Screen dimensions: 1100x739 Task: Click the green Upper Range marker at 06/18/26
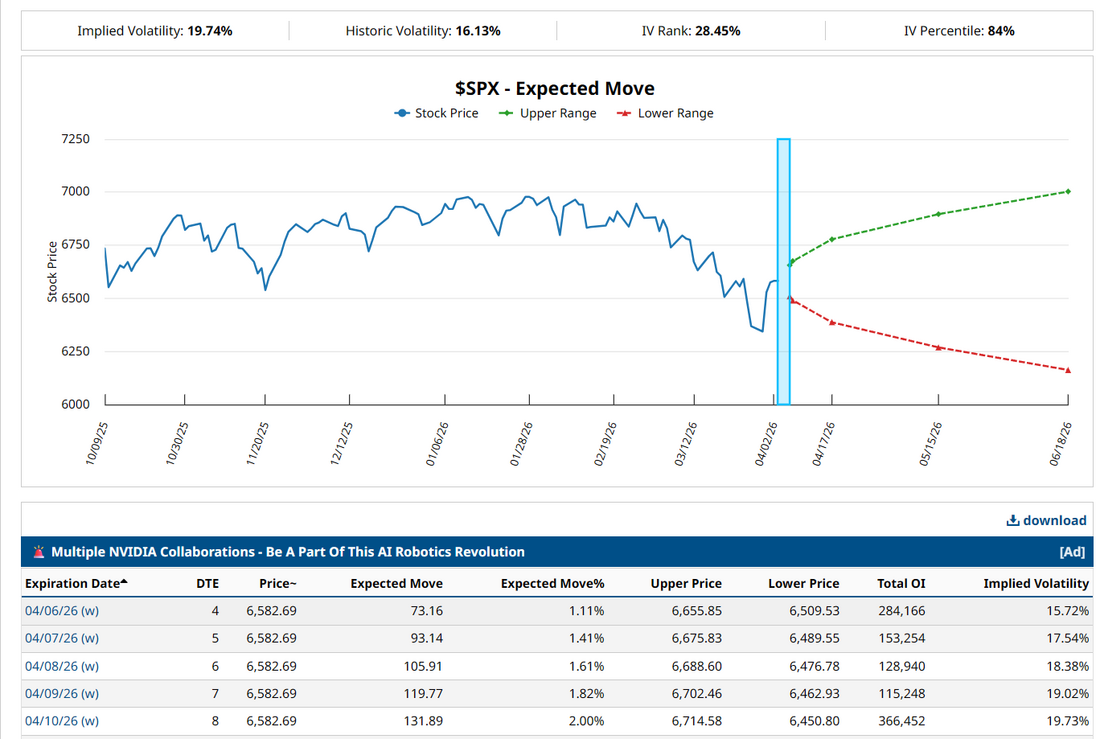point(1068,191)
